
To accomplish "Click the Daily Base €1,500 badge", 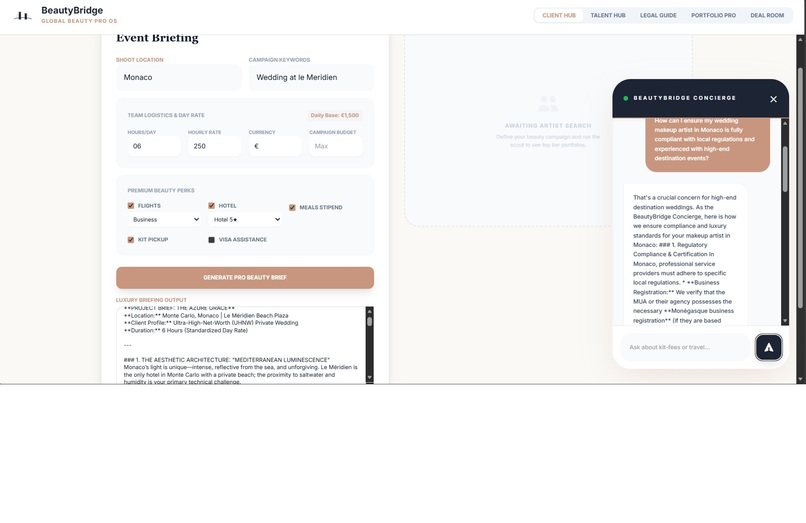I will tap(335, 115).
